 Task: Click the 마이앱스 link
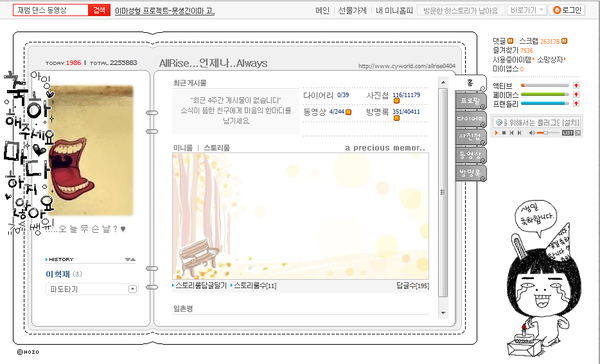pyautogui.click(x=508, y=69)
